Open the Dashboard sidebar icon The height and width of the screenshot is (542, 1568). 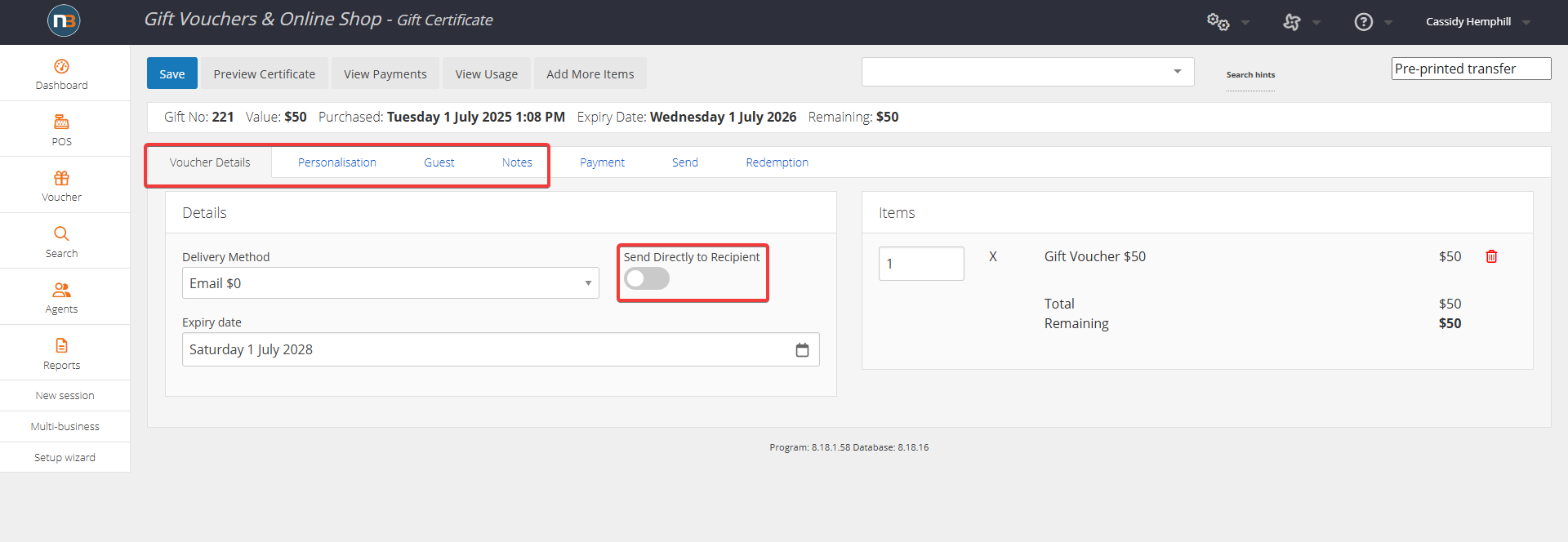click(x=61, y=66)
